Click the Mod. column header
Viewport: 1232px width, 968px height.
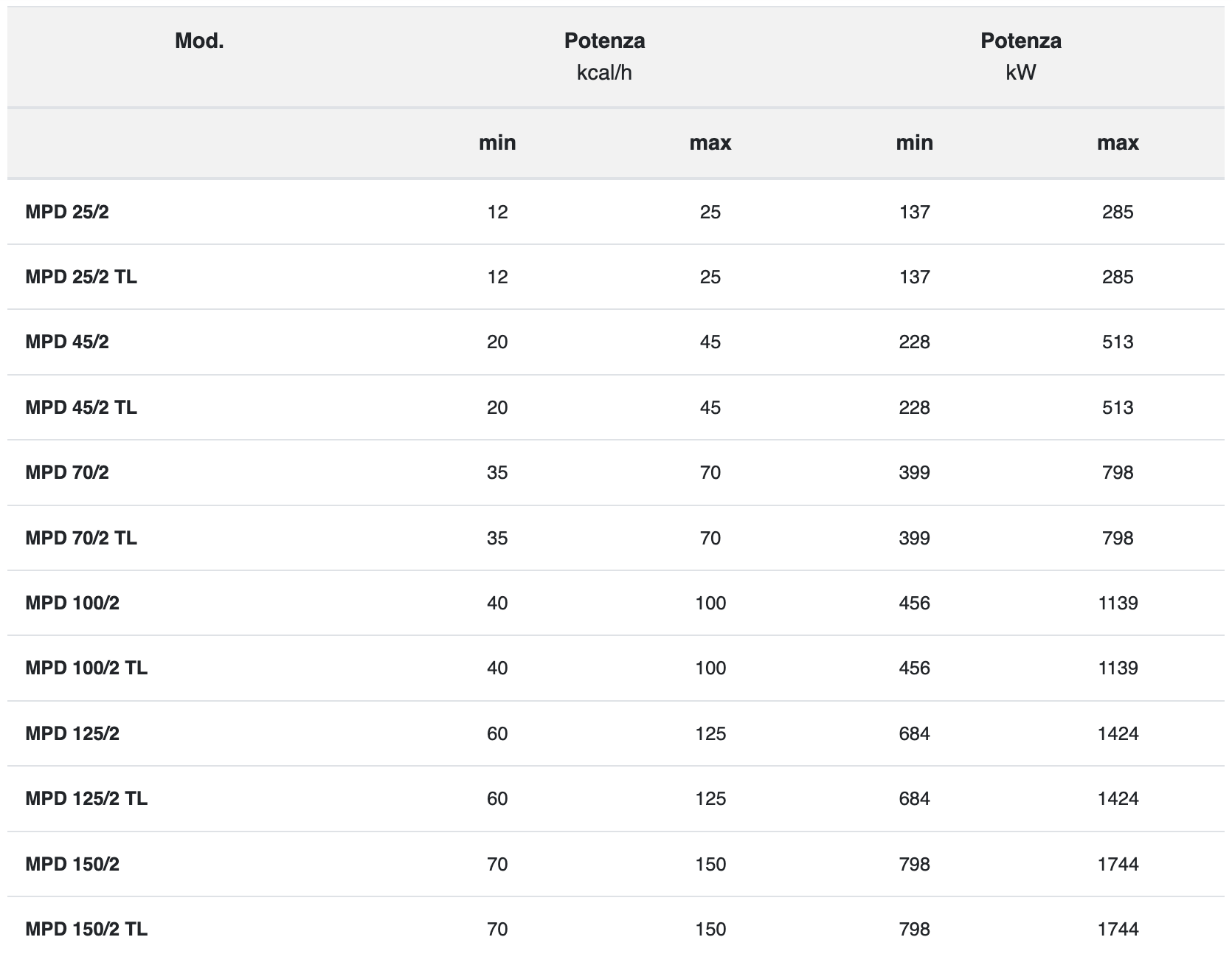pyautogui.click(x=199, y=41)
